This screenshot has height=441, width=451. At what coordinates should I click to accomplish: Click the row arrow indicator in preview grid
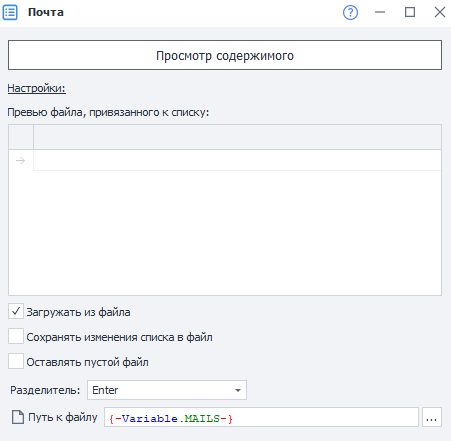coord(21,160)
